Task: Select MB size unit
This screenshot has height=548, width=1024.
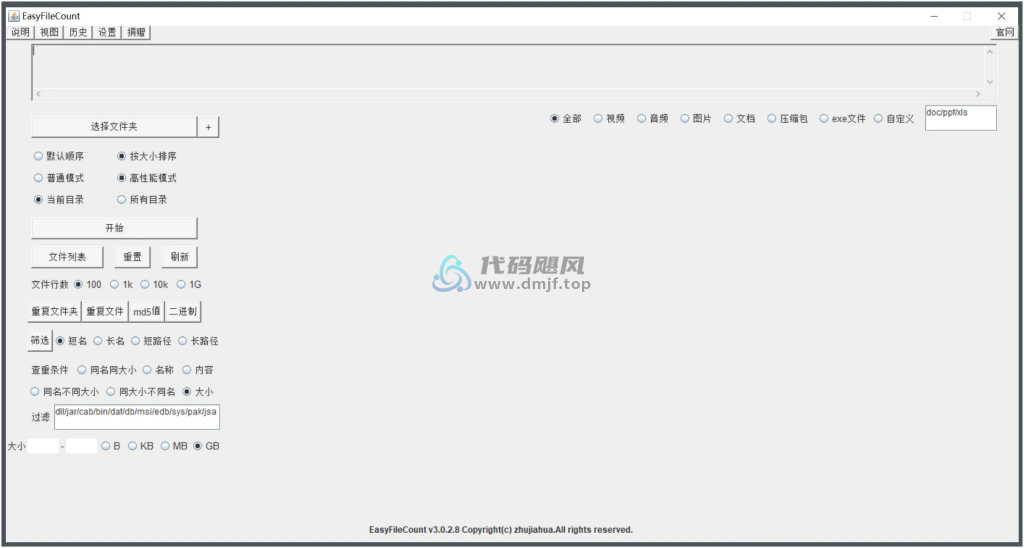Action: pos(174,446)
